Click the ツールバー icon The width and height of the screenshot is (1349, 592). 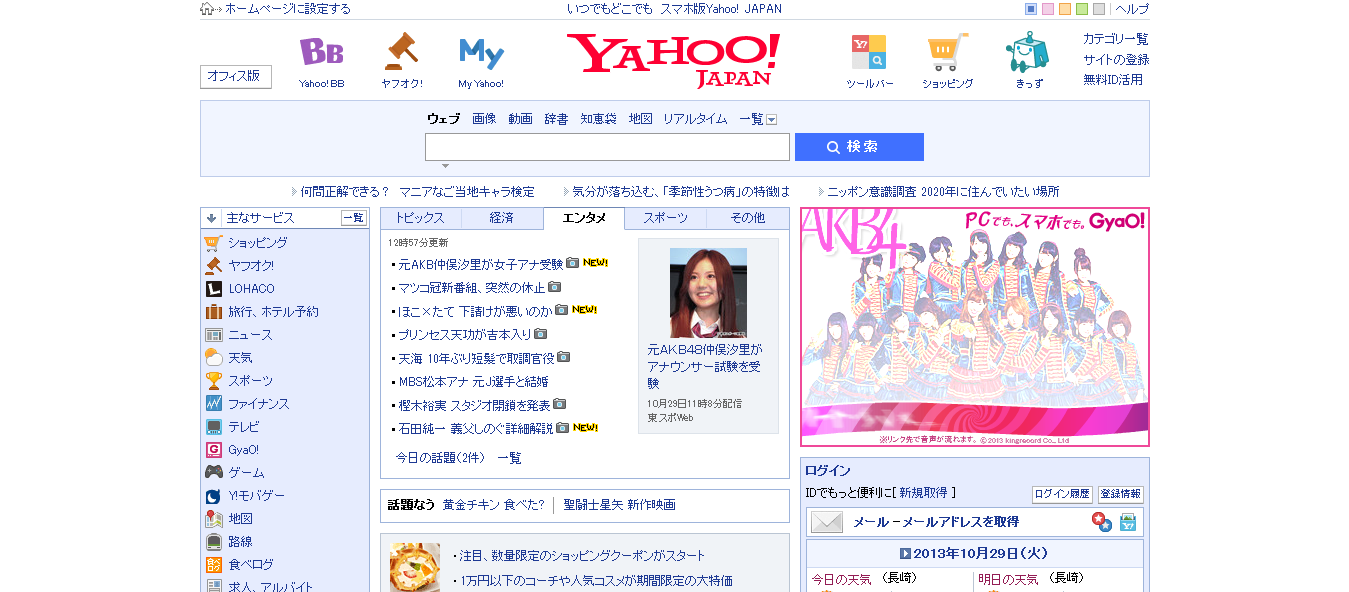pyautogui.click(x=869, y=52)
